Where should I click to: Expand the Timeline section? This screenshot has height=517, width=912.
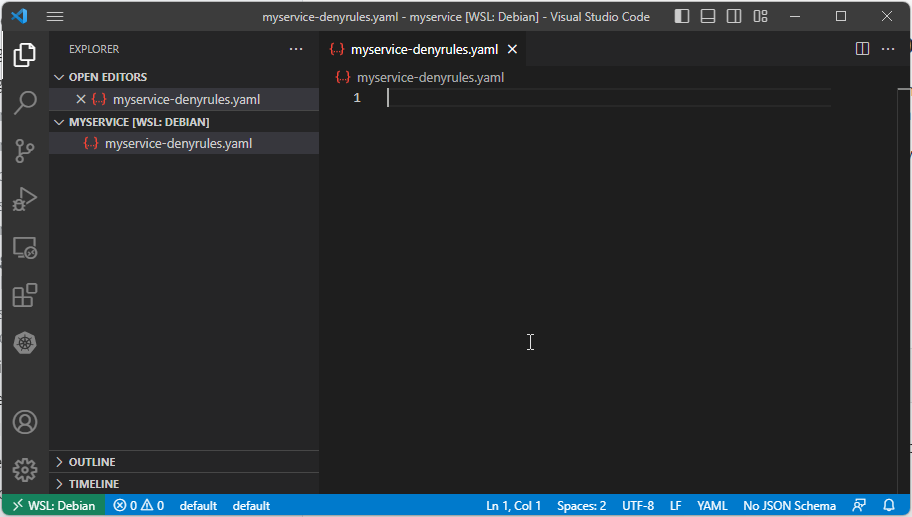[x=93, y=484]
